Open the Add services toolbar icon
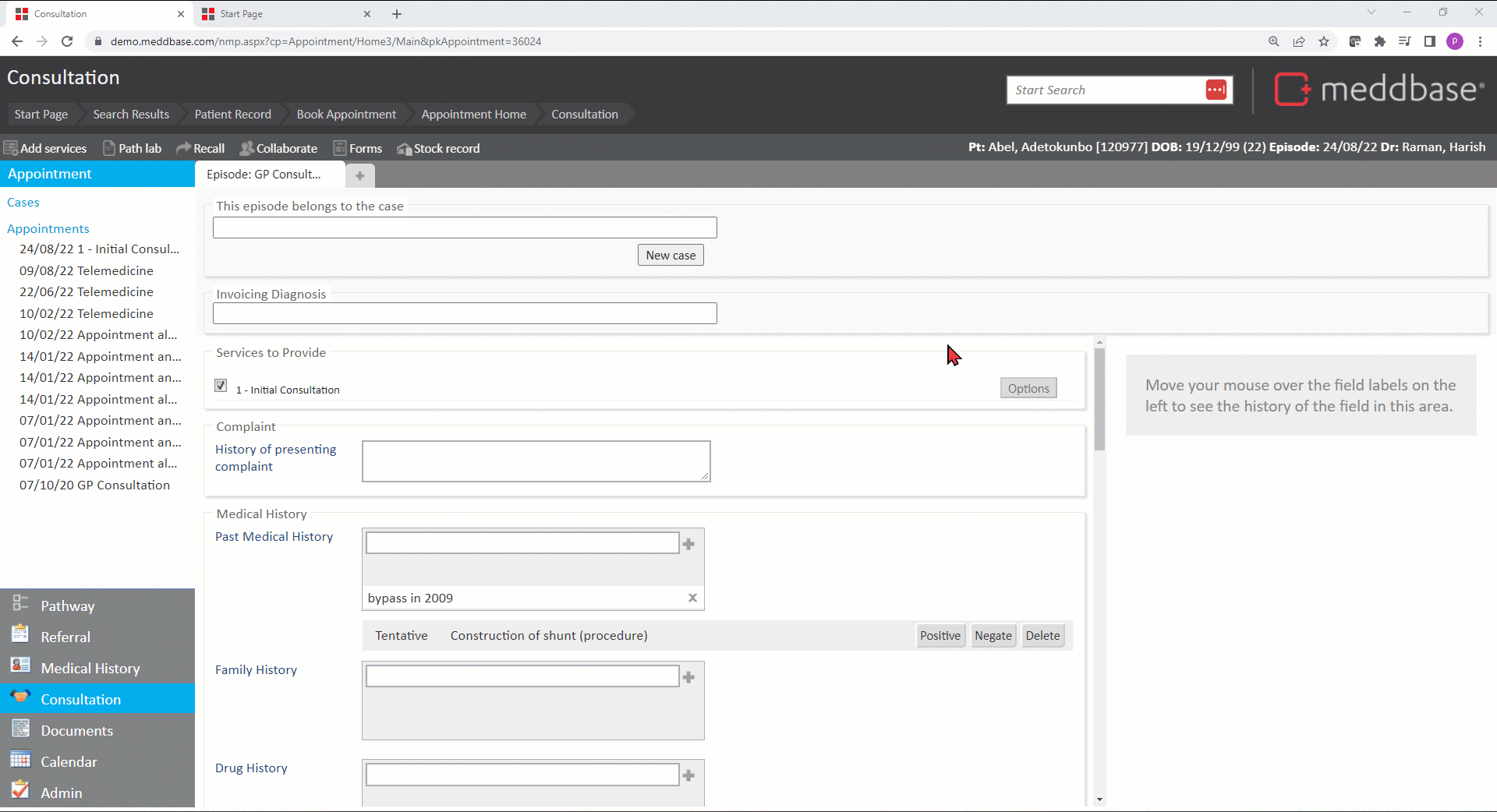This screenshot has height=812, width=1497. point(11,148)
